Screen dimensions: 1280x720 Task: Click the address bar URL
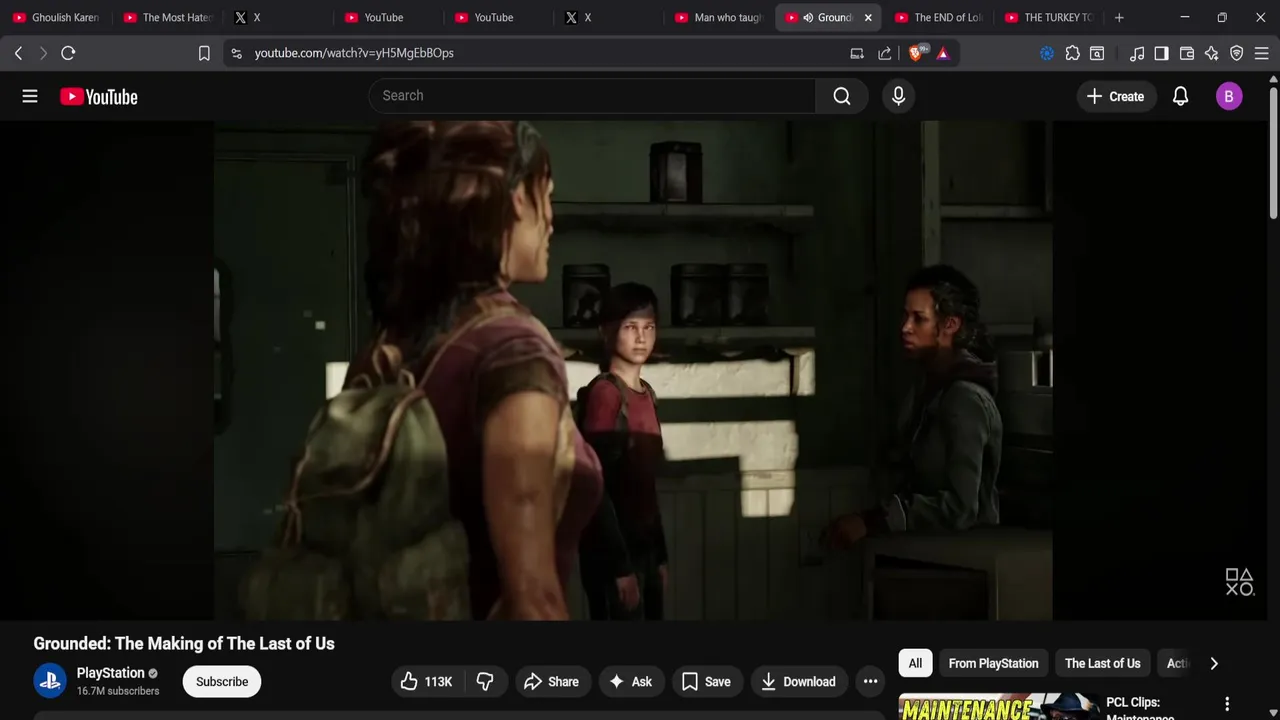click(354, 53)
